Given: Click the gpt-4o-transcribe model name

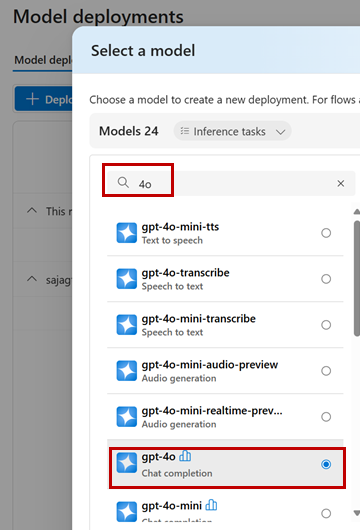Looking at the screenshot, I should [x=186, y=273].
